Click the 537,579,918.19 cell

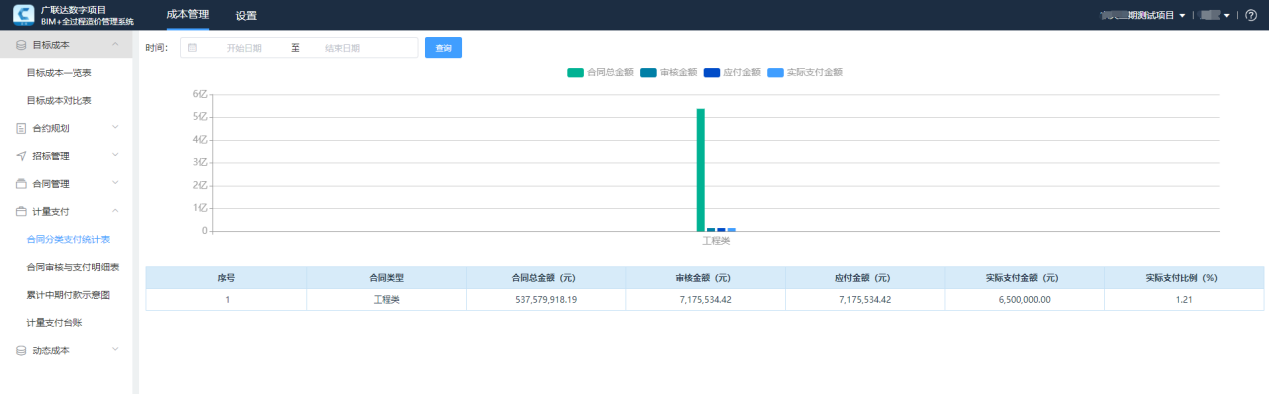[x=546, y=299]
